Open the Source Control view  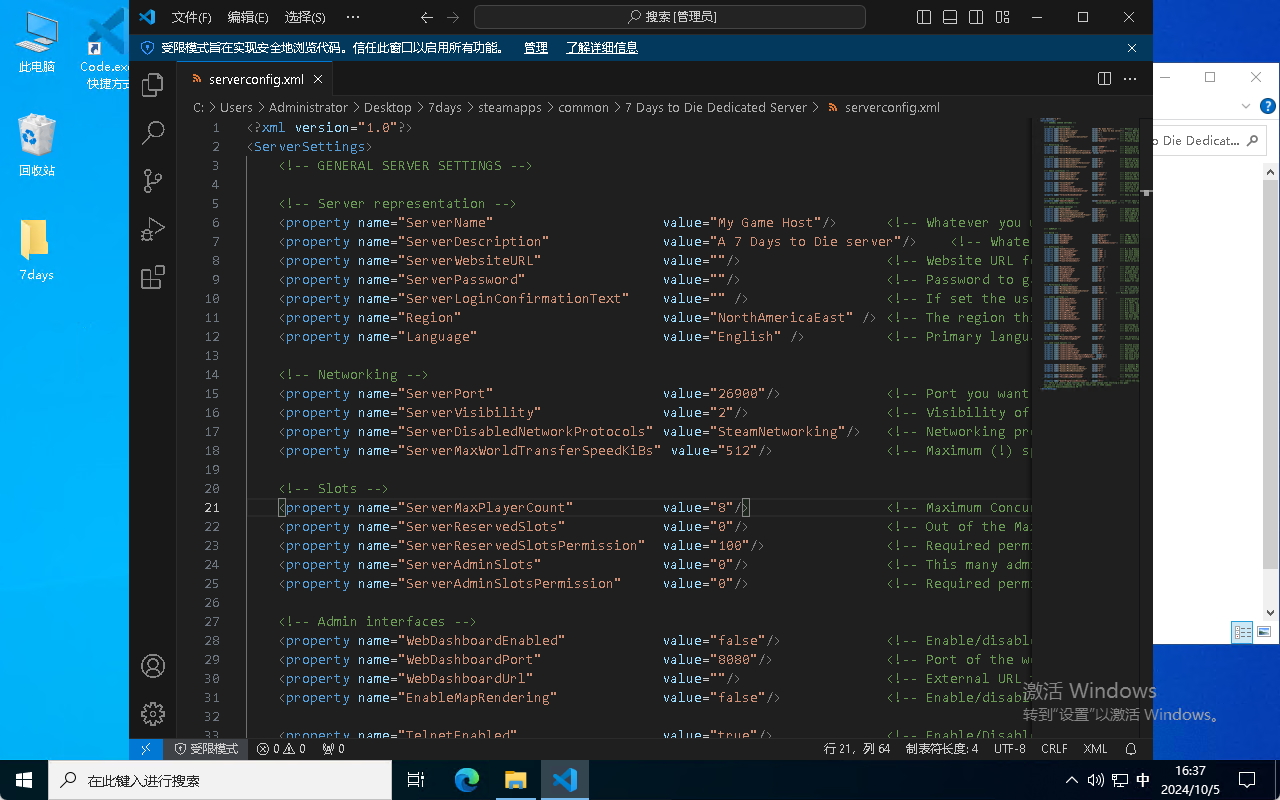tap(153, 180)
